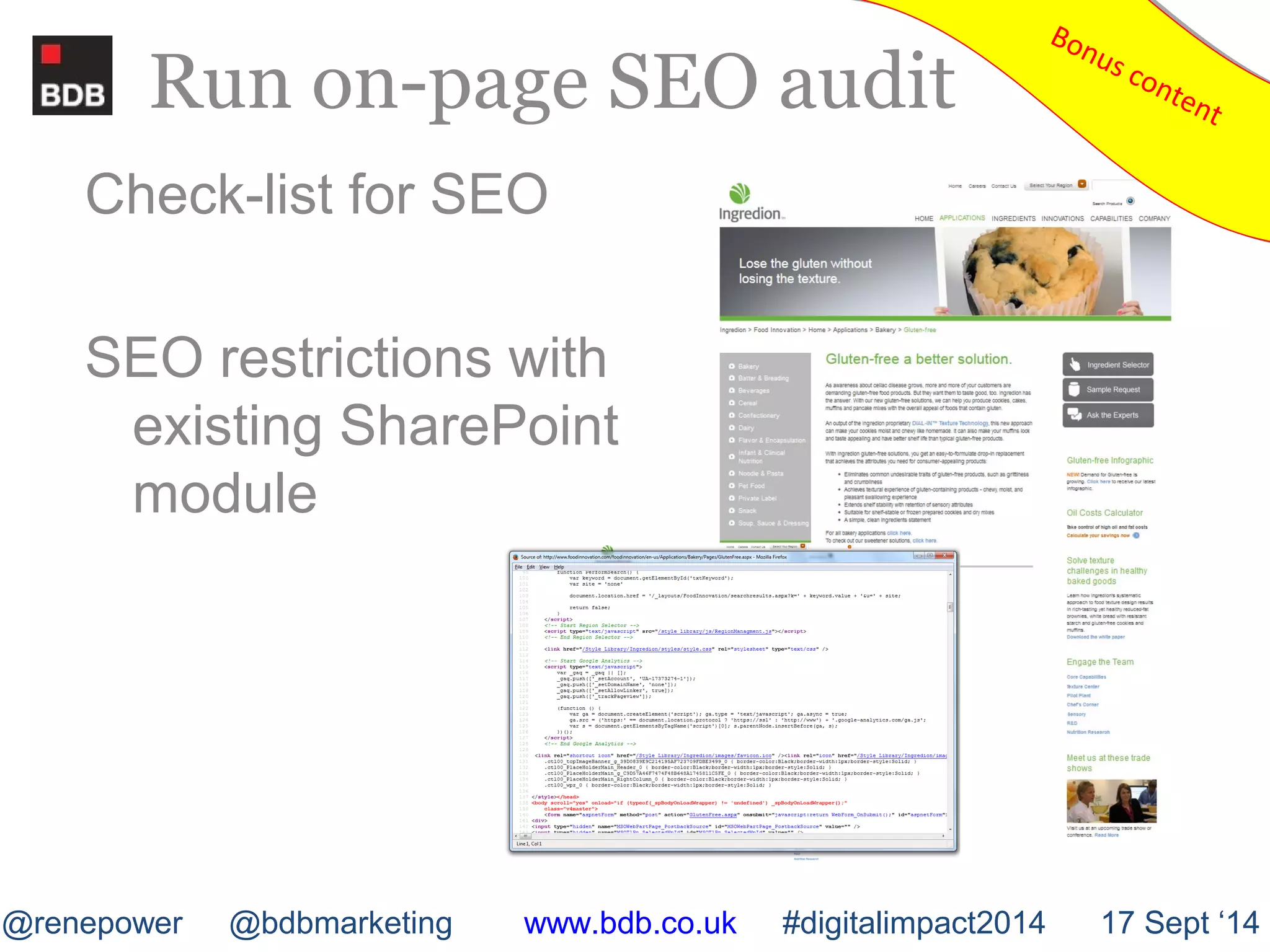Click the trade show photo thumbnail
Image resolution: width=1270 pixels, height=952 pixels.
(1111, 801)
